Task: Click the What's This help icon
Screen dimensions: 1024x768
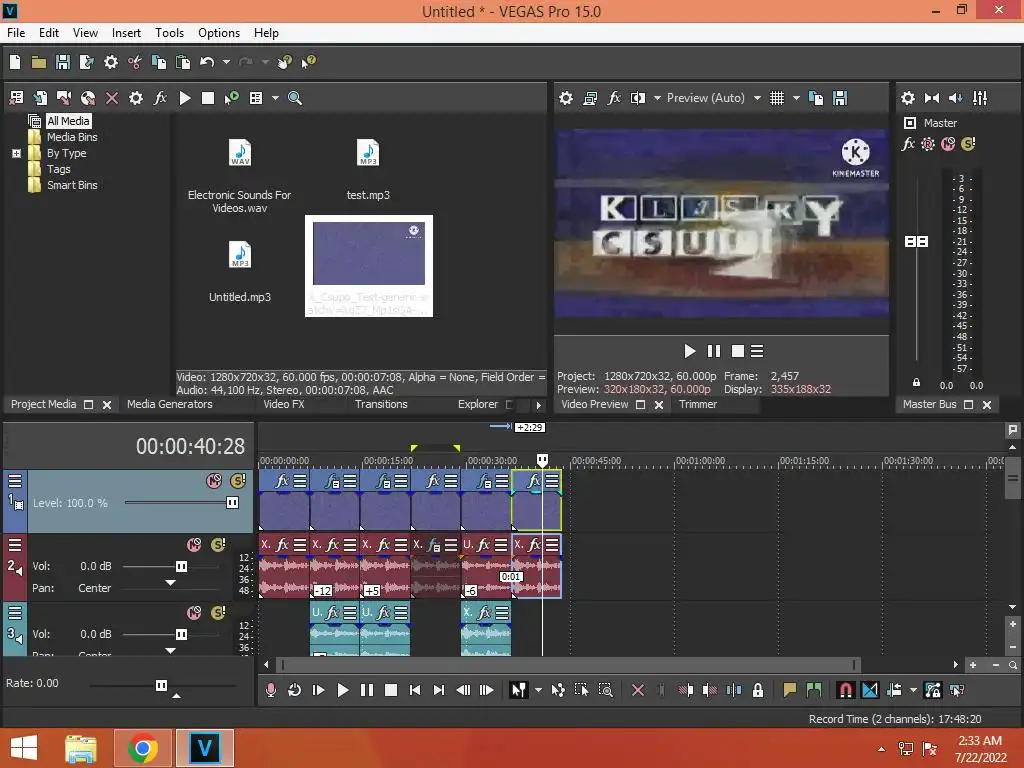Action: click(308, 62)
